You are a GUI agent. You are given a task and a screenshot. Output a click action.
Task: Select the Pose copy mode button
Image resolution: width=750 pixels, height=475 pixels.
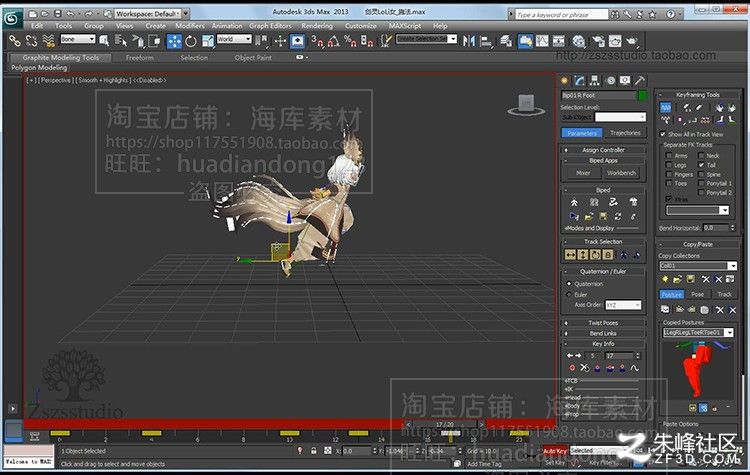tap(697, 294)
